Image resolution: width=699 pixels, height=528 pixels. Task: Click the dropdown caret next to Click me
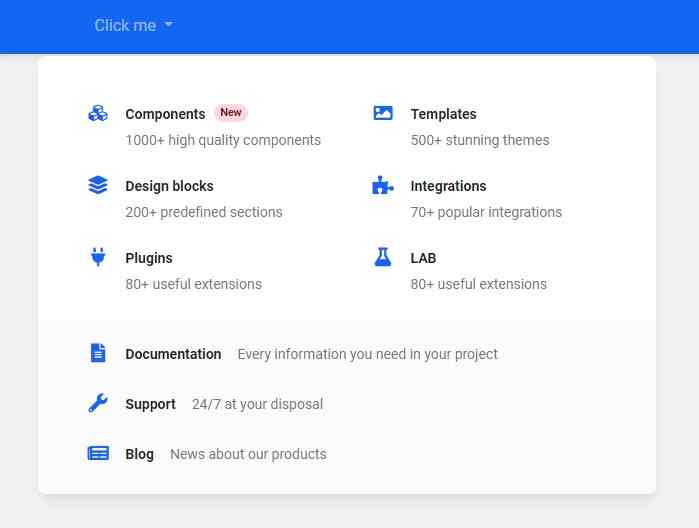pyautogui.click(x=169, y=25)
